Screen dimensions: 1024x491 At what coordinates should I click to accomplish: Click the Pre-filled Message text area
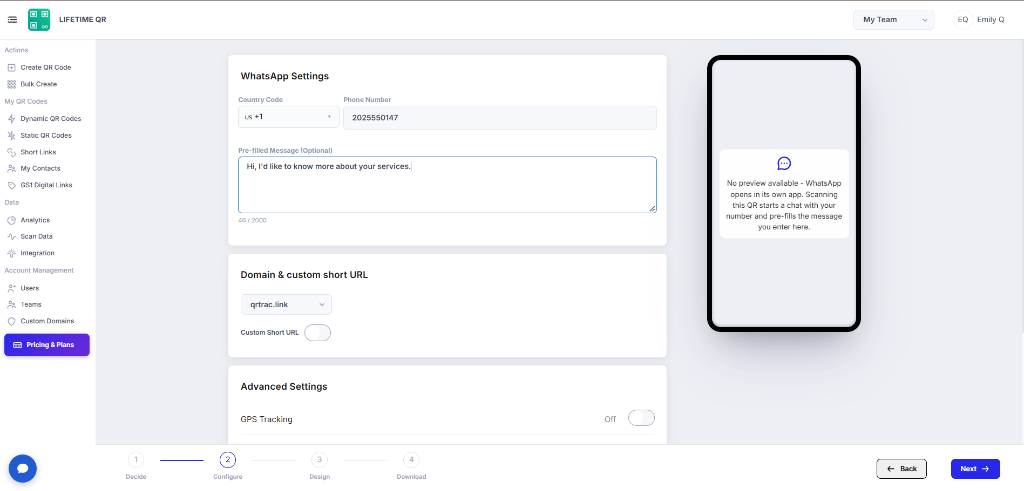tap(447, 184)
